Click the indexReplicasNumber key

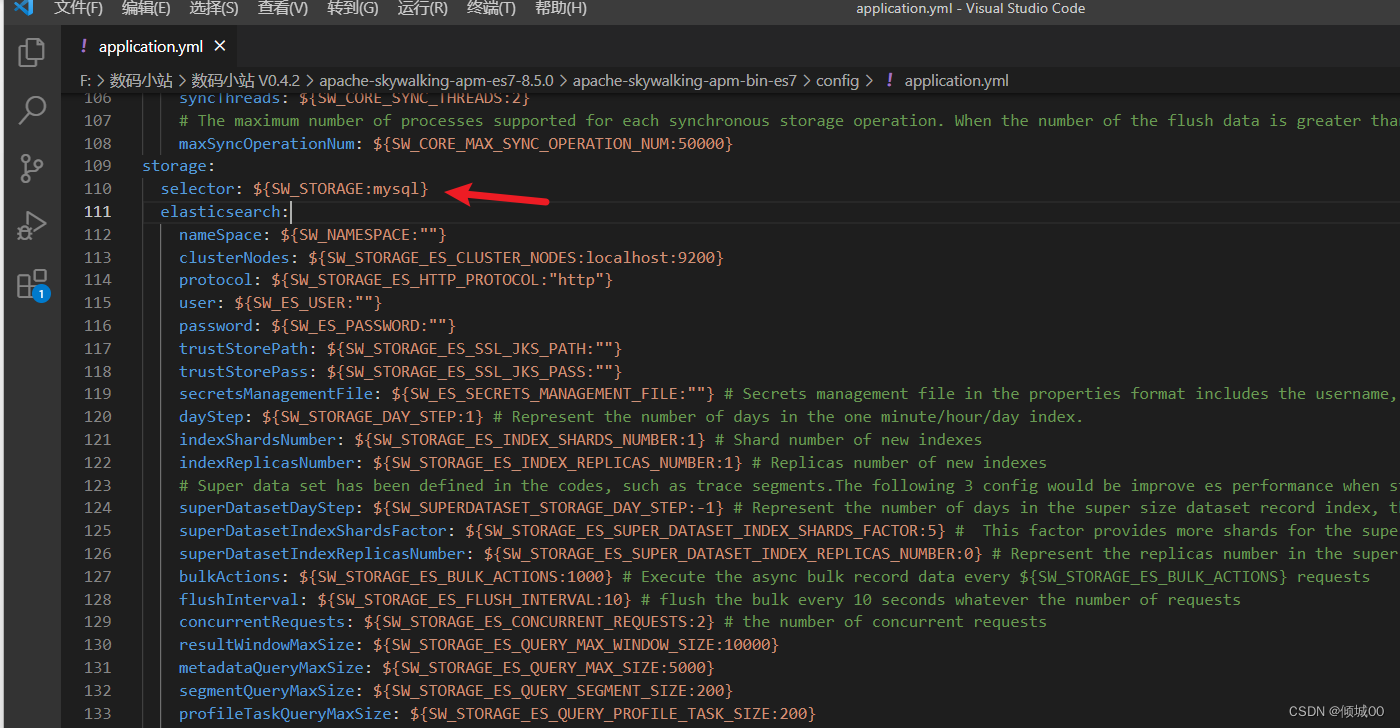266,463
